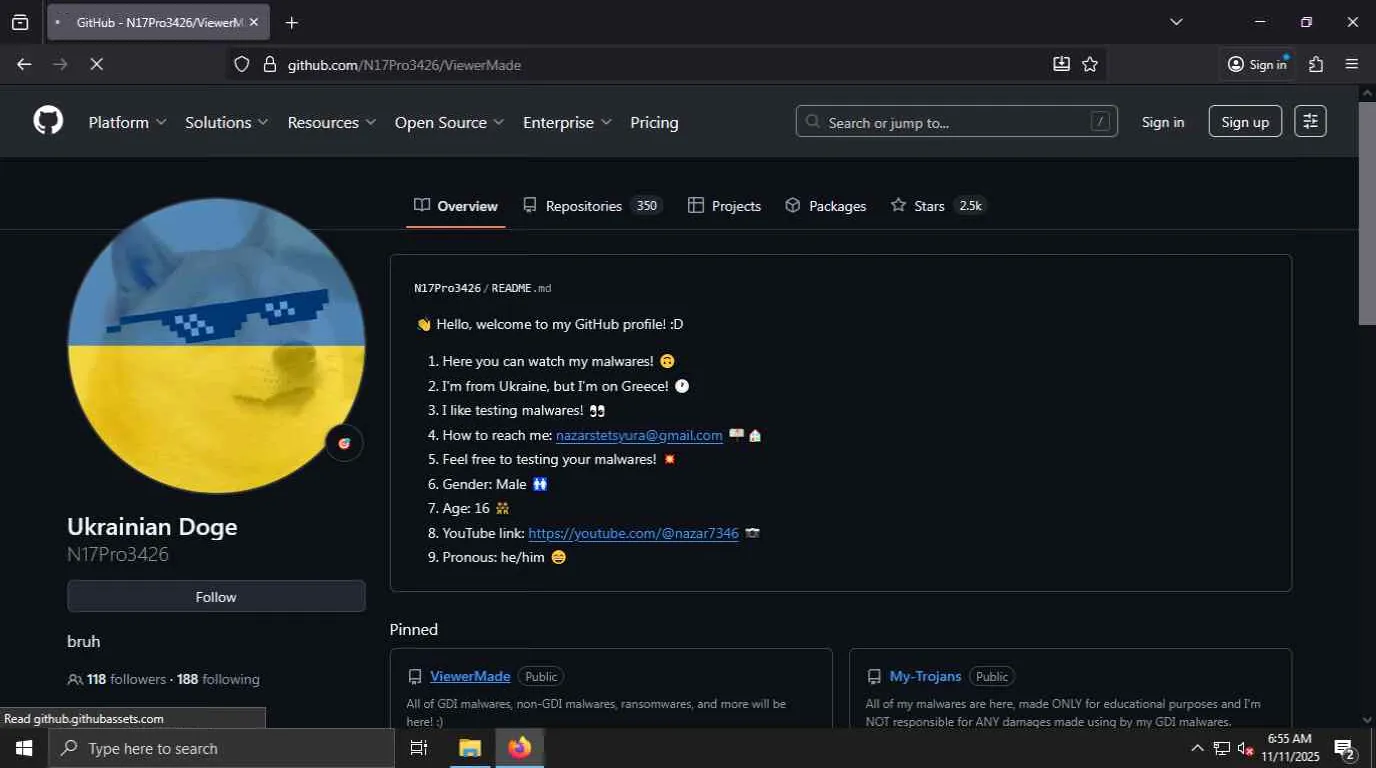Image resolution: width=1376 pixels, height=768 pixels.
Task: Click the 'Gender: Male' README line
Action: [x=496, y=484]
